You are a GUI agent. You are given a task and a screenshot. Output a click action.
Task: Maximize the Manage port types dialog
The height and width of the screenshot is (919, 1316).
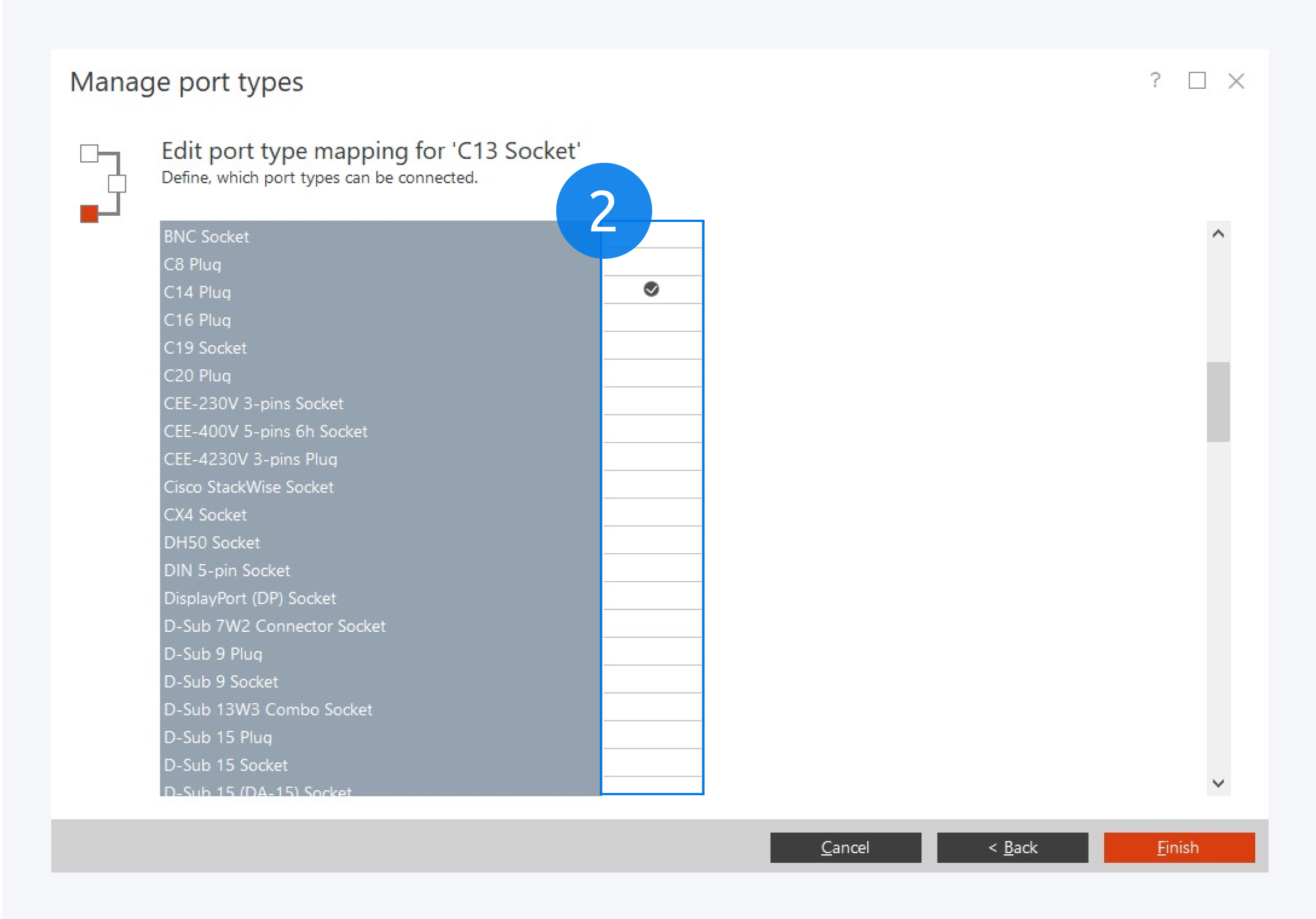(x=1196, y=80)
